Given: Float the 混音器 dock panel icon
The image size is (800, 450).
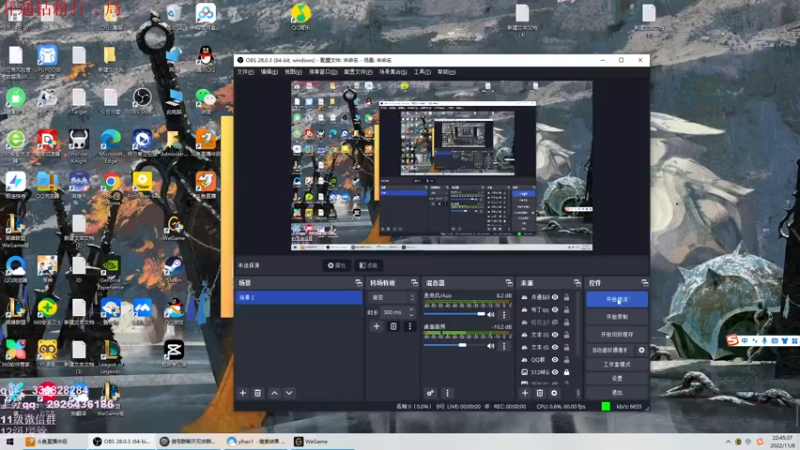Looking at the screenshot, I should (509, 283).
